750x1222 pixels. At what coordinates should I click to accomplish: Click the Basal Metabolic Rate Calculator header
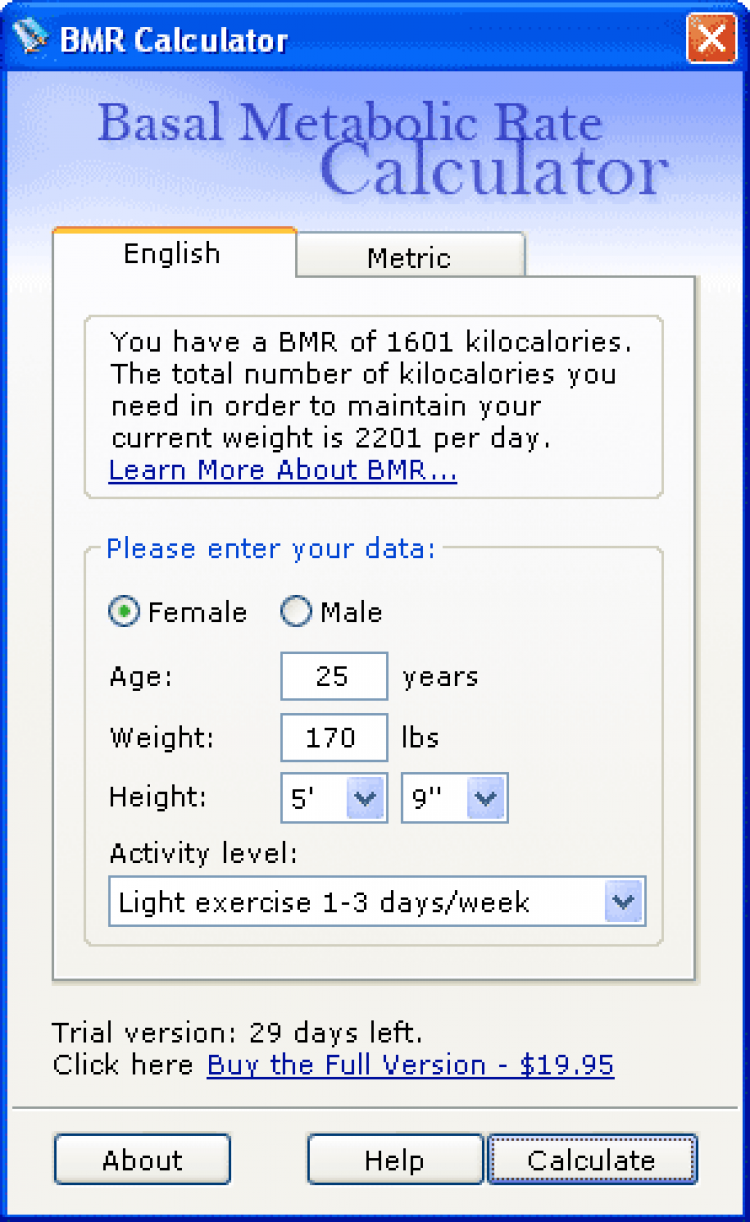tap(380, 150)
